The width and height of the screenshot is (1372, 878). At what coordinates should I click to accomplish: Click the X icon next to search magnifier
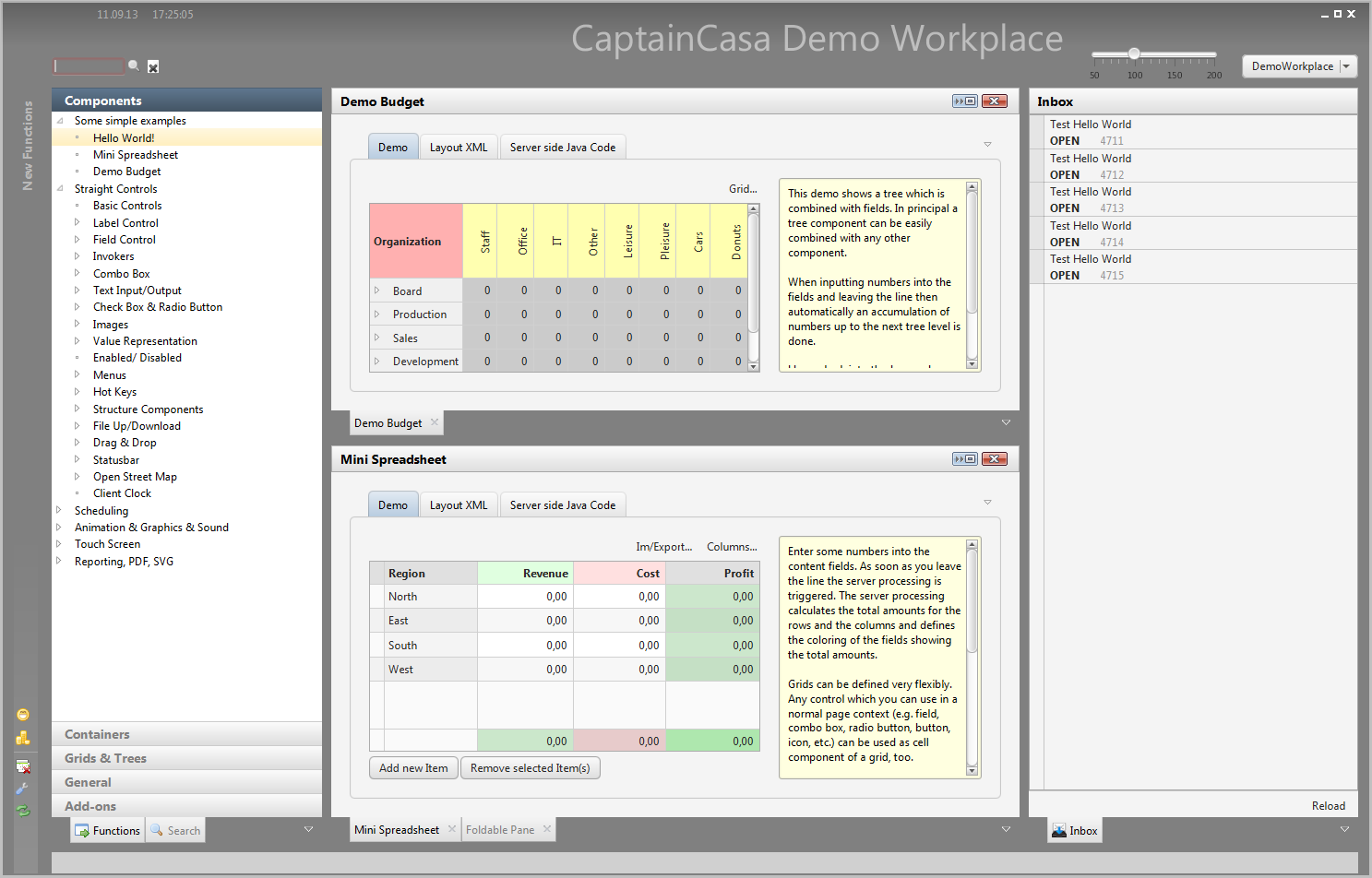pos(153,66)
